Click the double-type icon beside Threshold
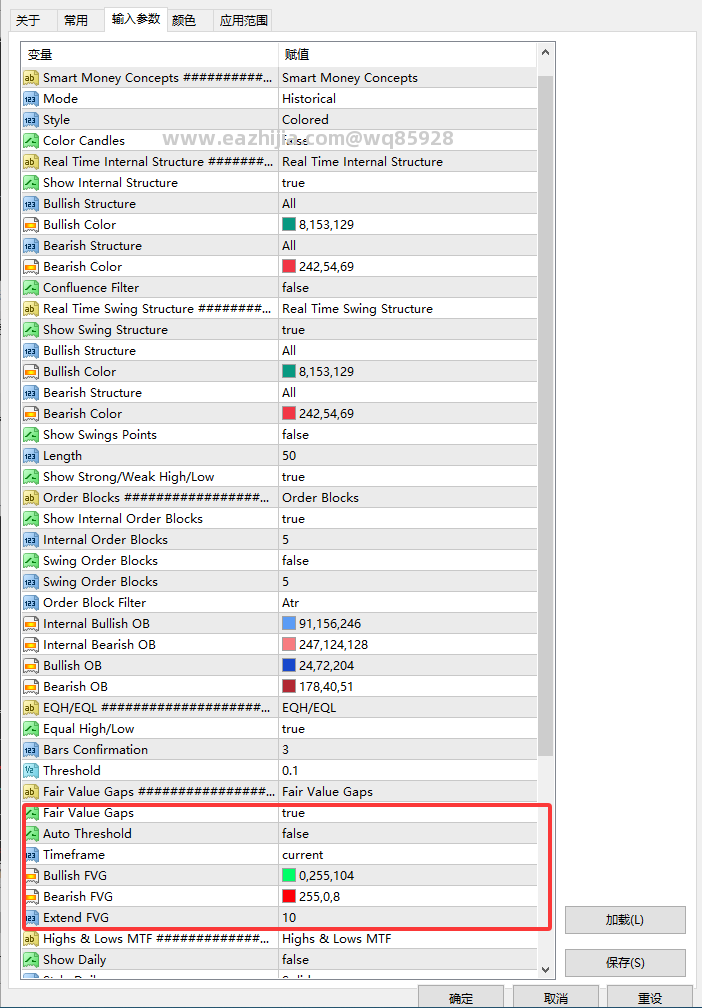This screenshot has width=702, height=1008. [x=31, y=771]
